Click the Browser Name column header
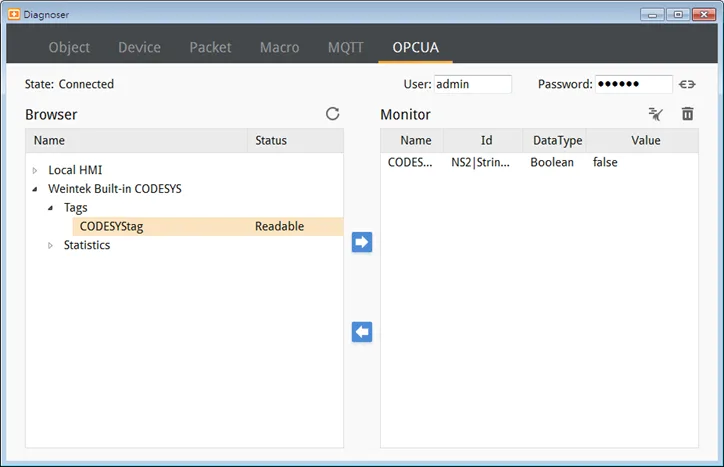This screenshot has width=724, height=467. 136,140
